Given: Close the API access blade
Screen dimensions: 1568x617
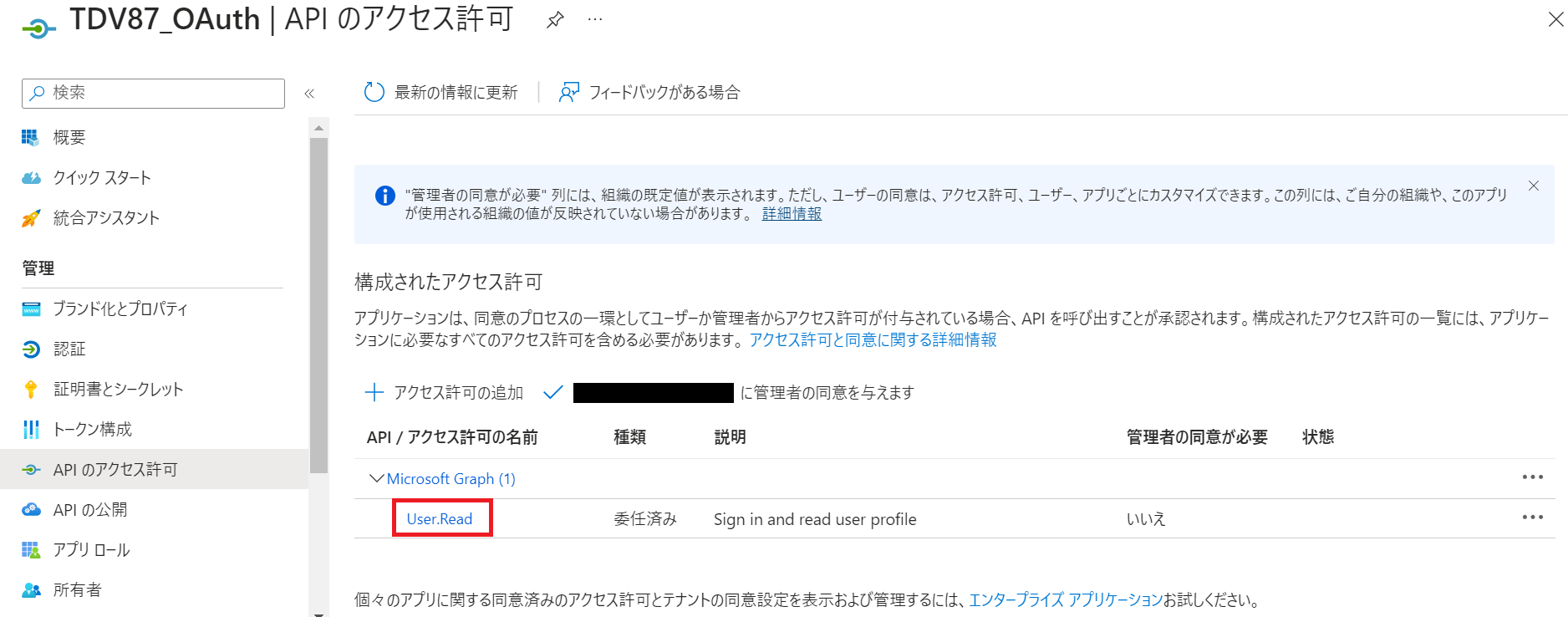Looking at the screenshot, I should pyautogui.click(x=1555, y=19).
